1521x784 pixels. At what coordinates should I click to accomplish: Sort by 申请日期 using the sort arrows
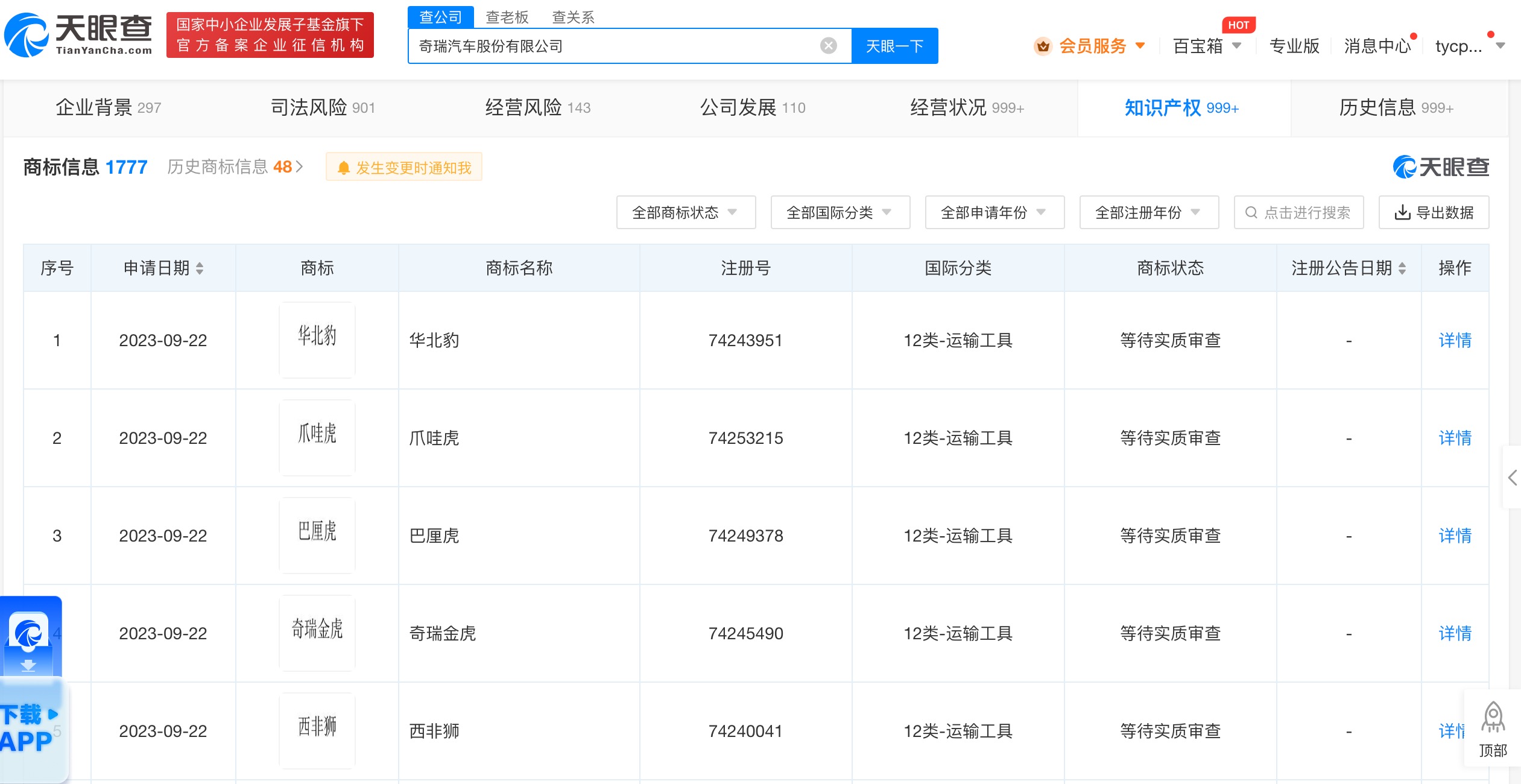[x=200, y=268]
